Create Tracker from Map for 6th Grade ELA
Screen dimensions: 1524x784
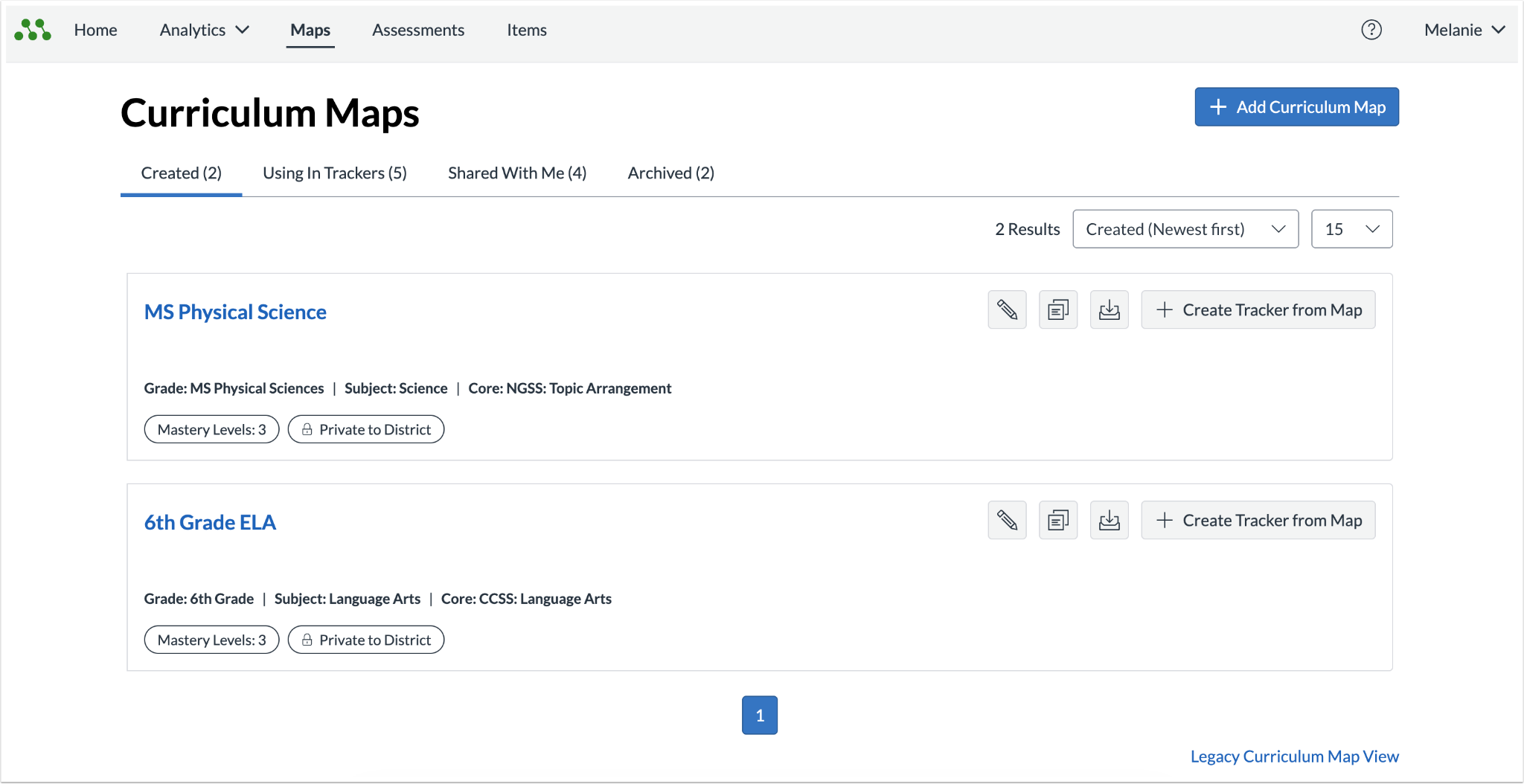(1258, 520)
